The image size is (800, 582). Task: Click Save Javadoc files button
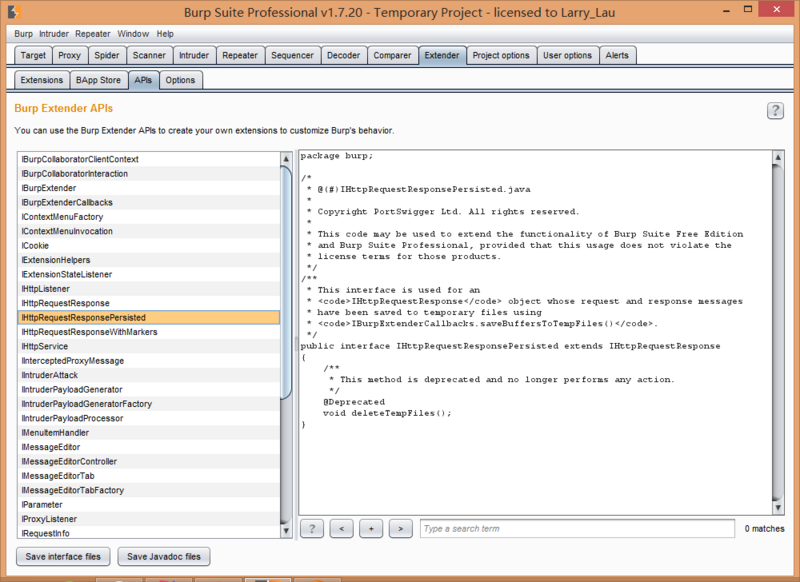pyautogui.click(x=164, y=556)
